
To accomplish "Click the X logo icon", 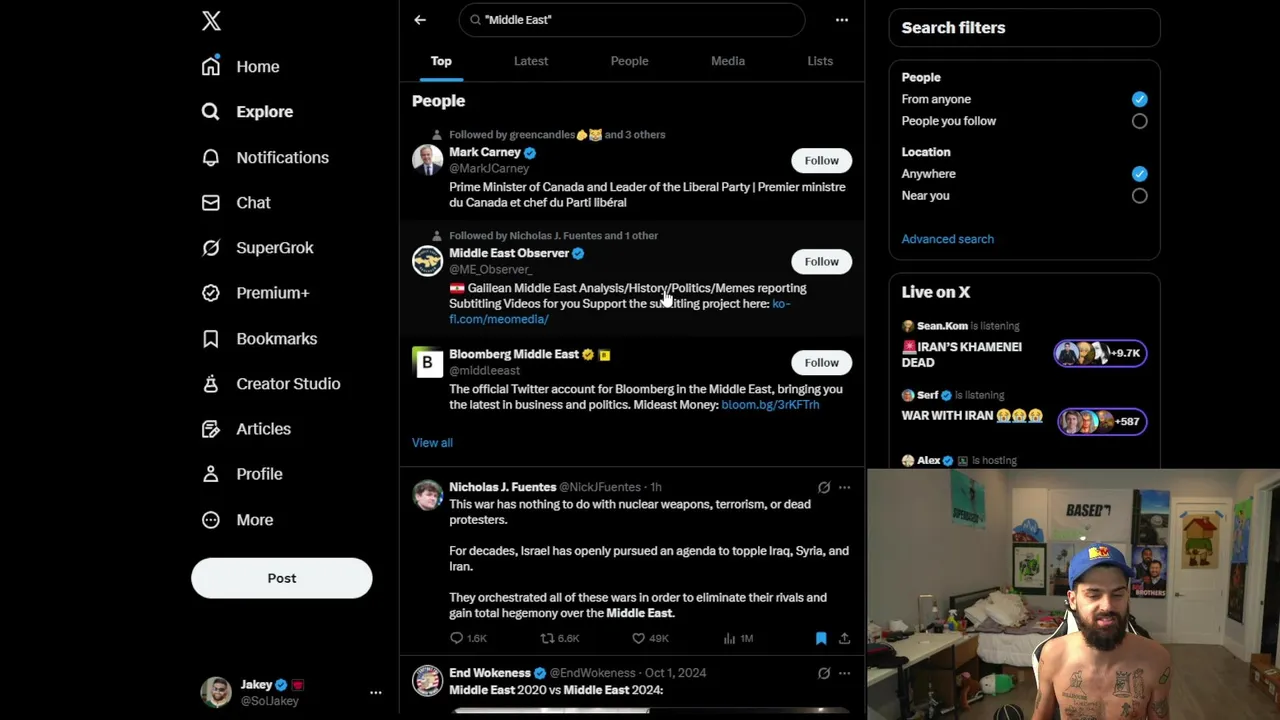I will [211, 21].
